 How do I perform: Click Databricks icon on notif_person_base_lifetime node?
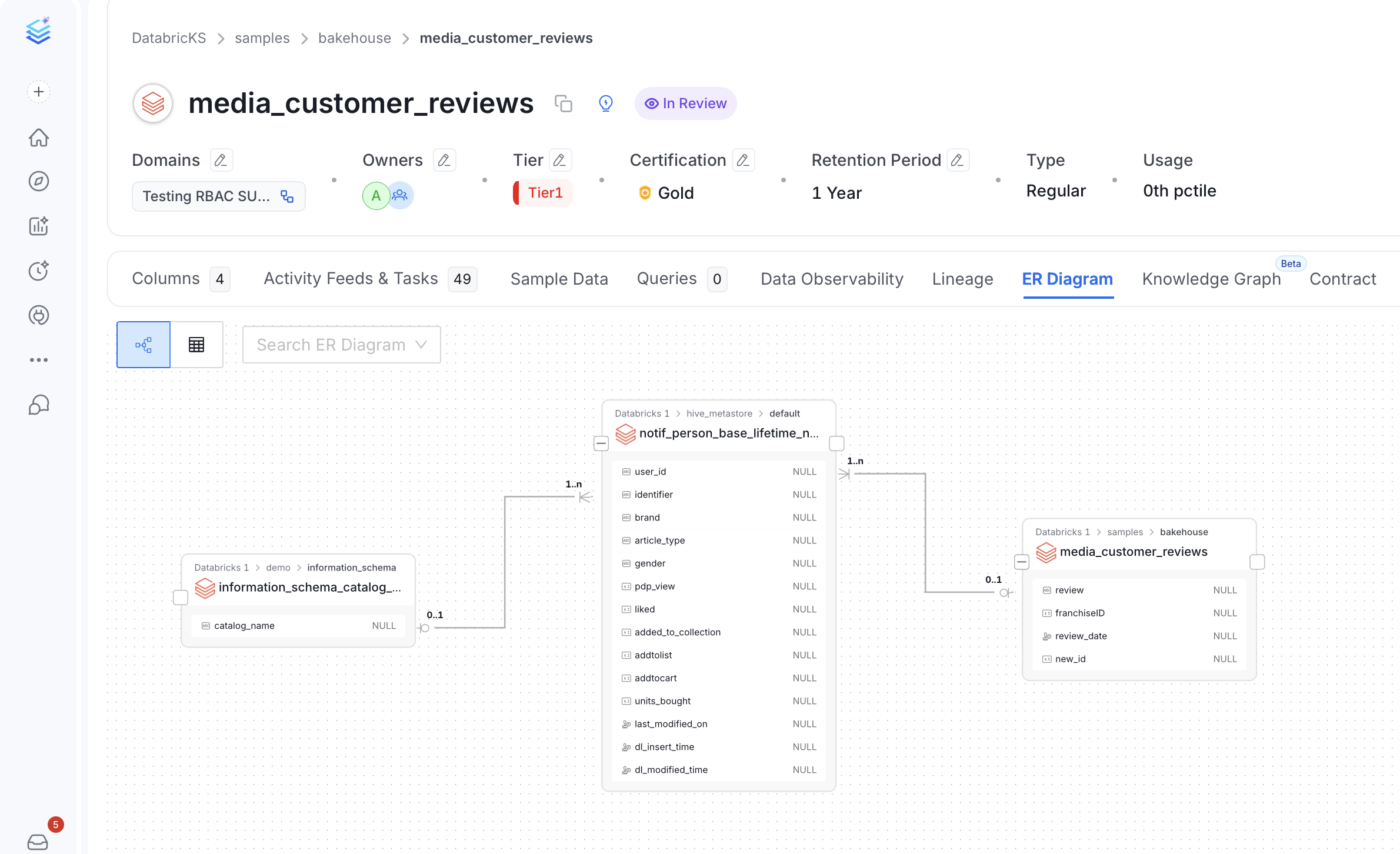tap(625, 434)
